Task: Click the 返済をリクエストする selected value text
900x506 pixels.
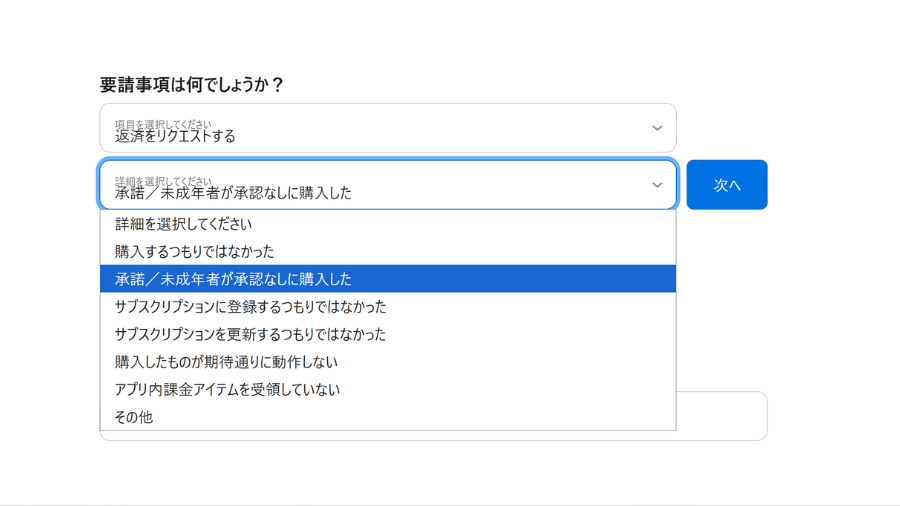Action: point(176,136)
